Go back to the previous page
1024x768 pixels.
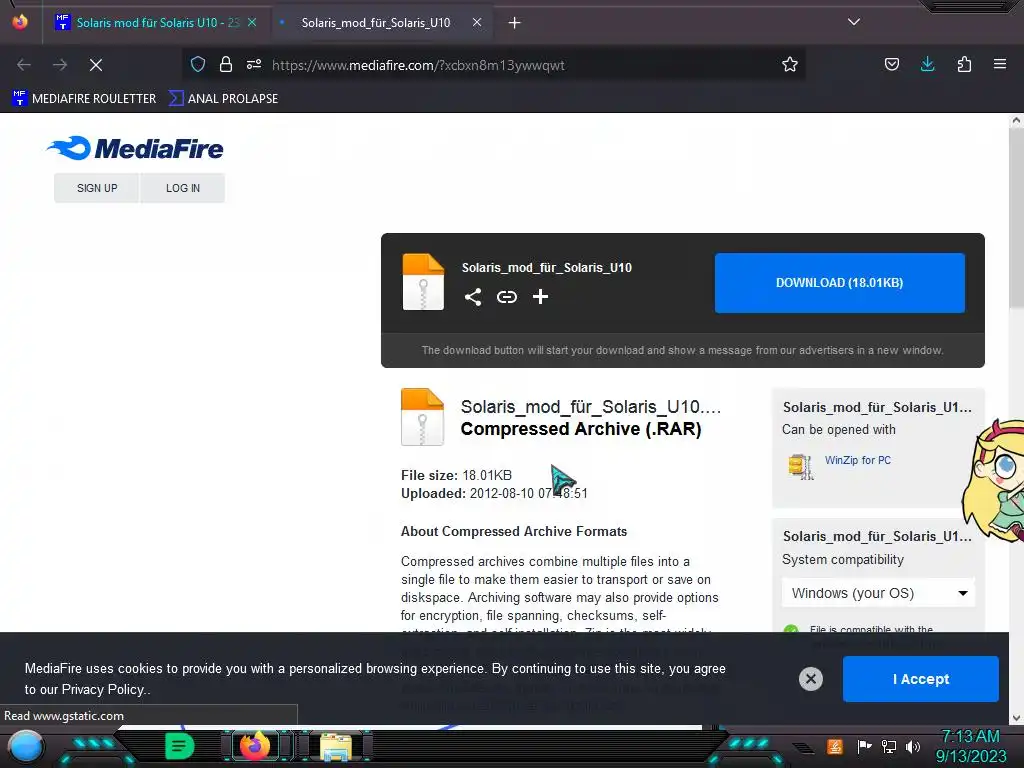24,65
